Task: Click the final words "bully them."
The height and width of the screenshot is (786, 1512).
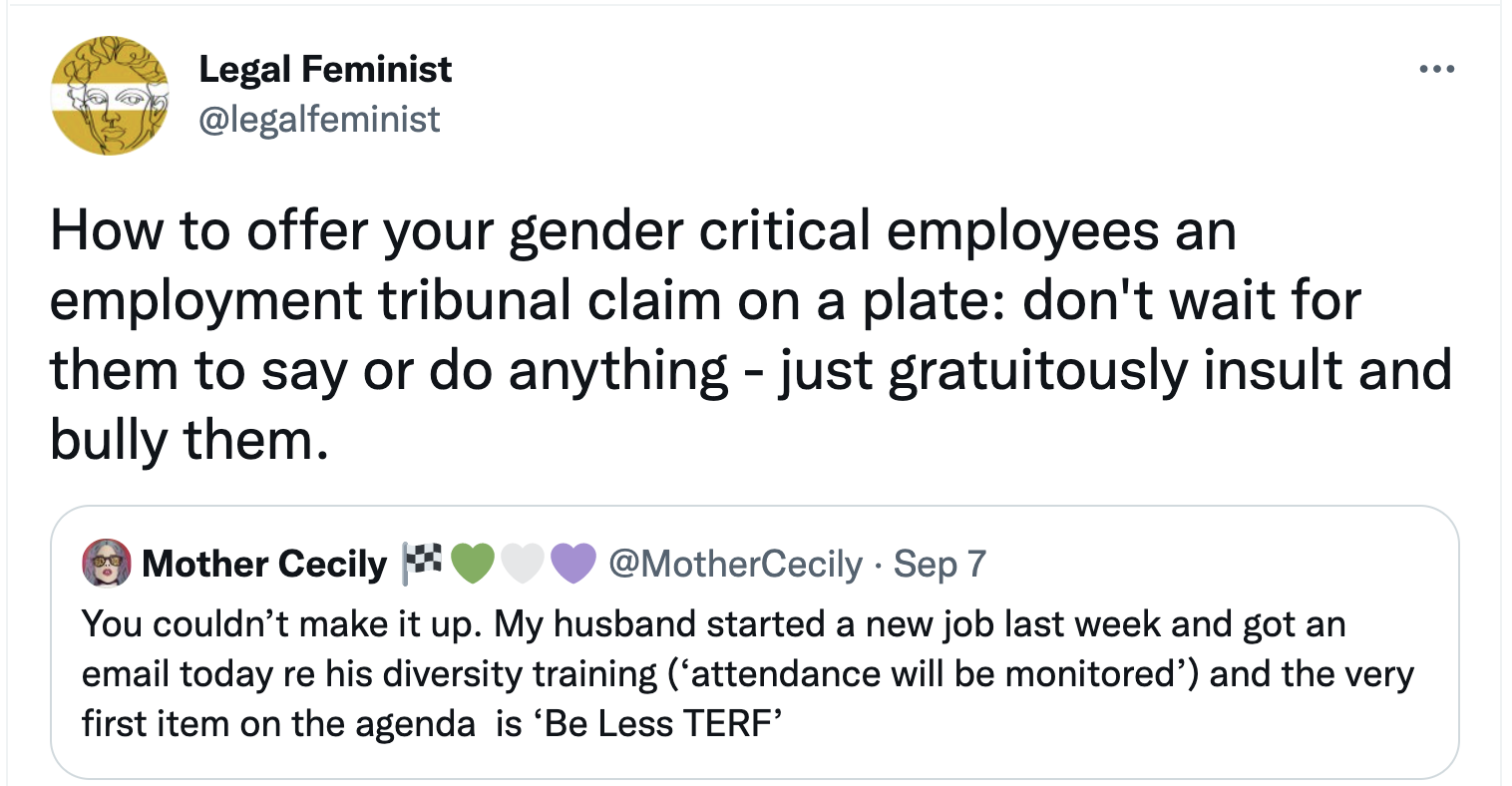Action: (189, 440)
